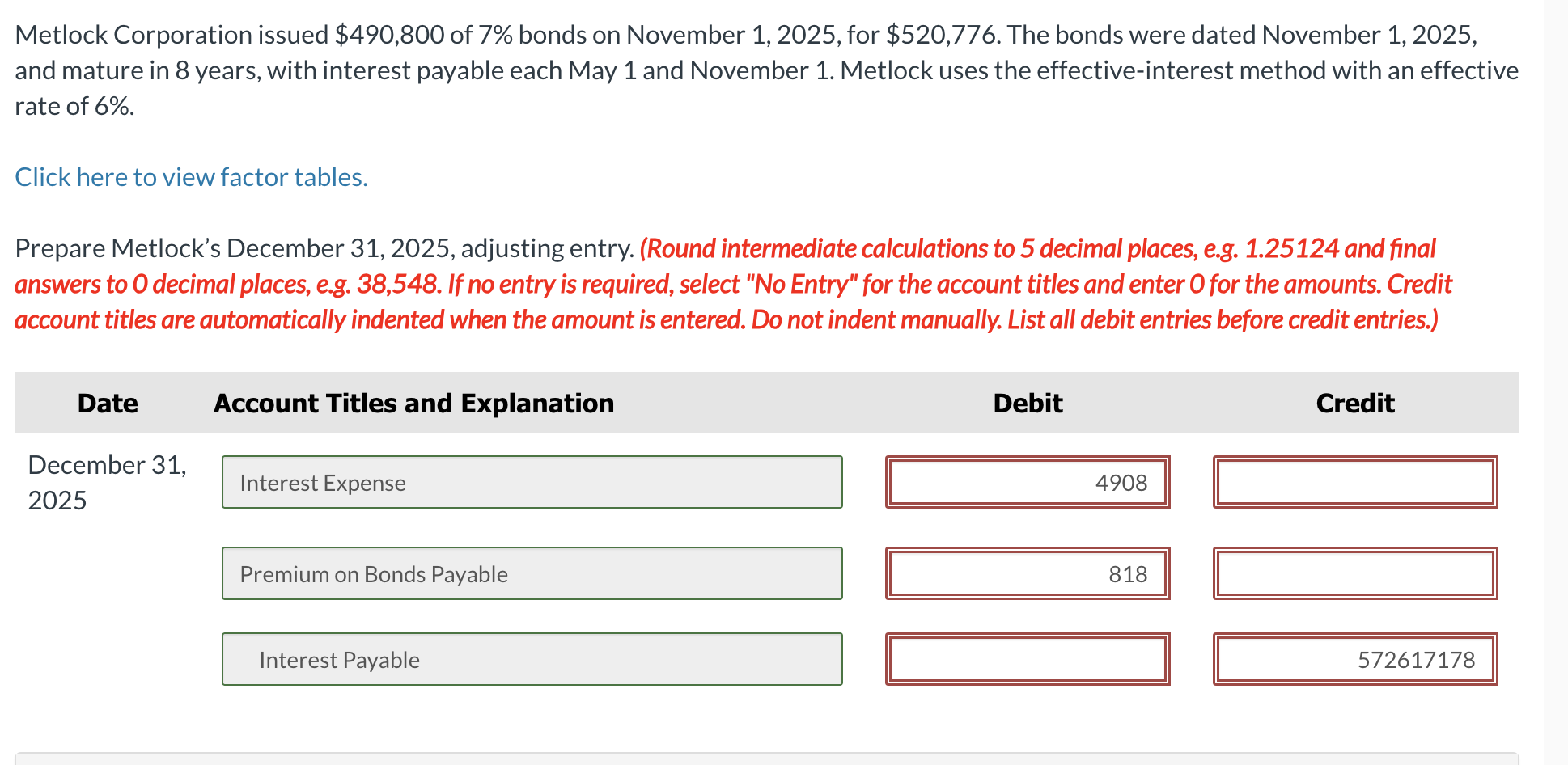Select the December 31, 2025 date text

108,482
